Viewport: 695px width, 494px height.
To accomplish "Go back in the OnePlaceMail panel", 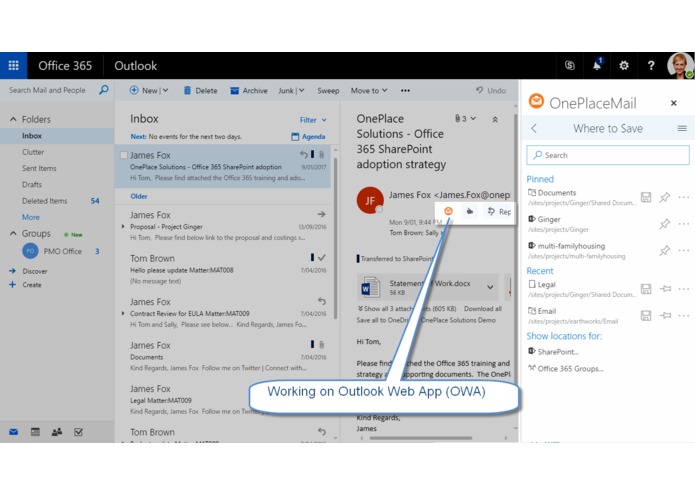I will pos(534,128).
